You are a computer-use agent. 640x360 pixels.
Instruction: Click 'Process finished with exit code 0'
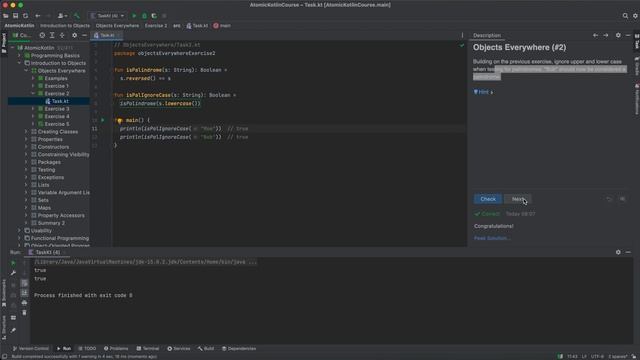[x=83, y=296]
